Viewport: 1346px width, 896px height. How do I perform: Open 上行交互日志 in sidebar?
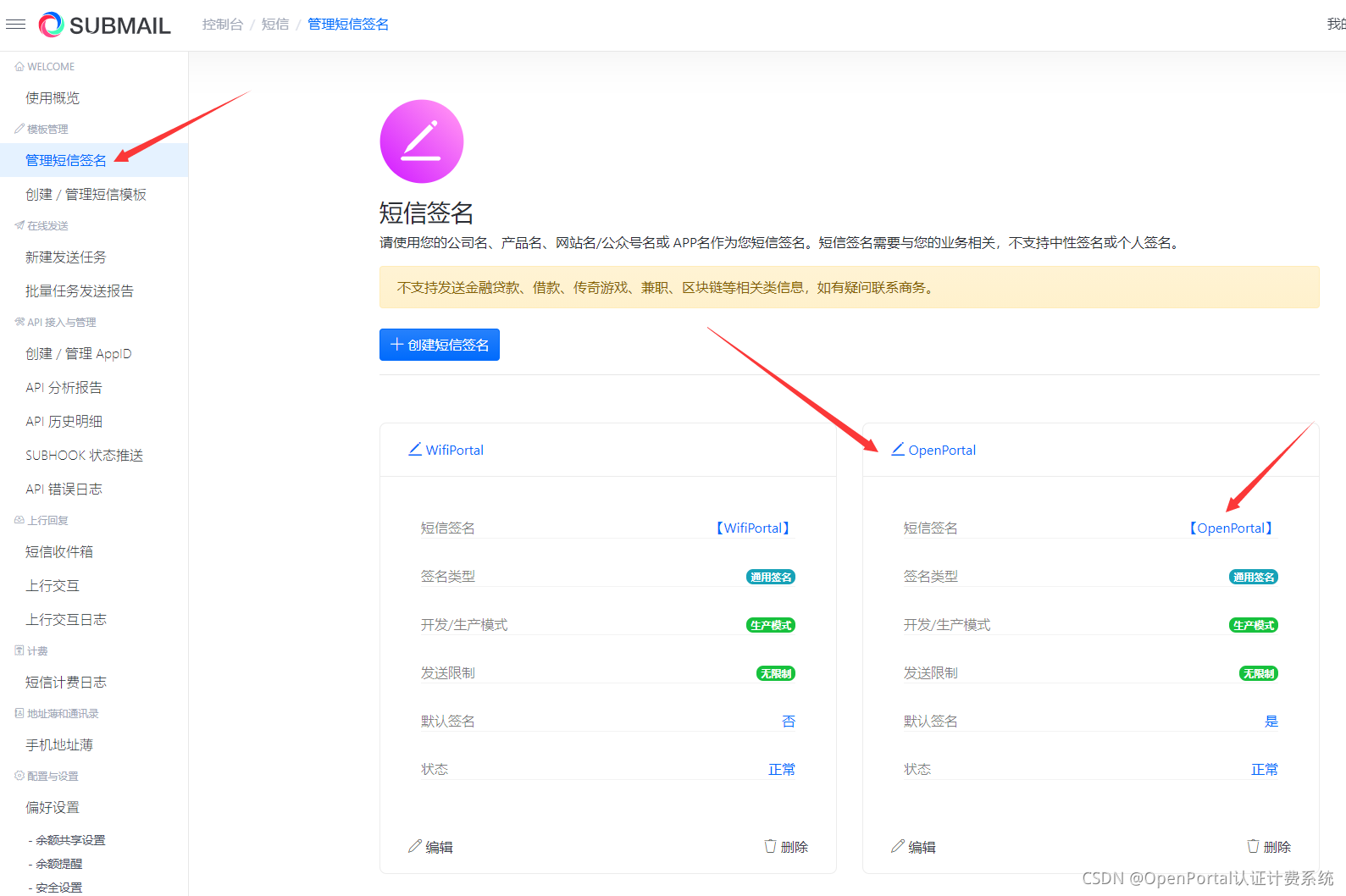coord(66,620)
